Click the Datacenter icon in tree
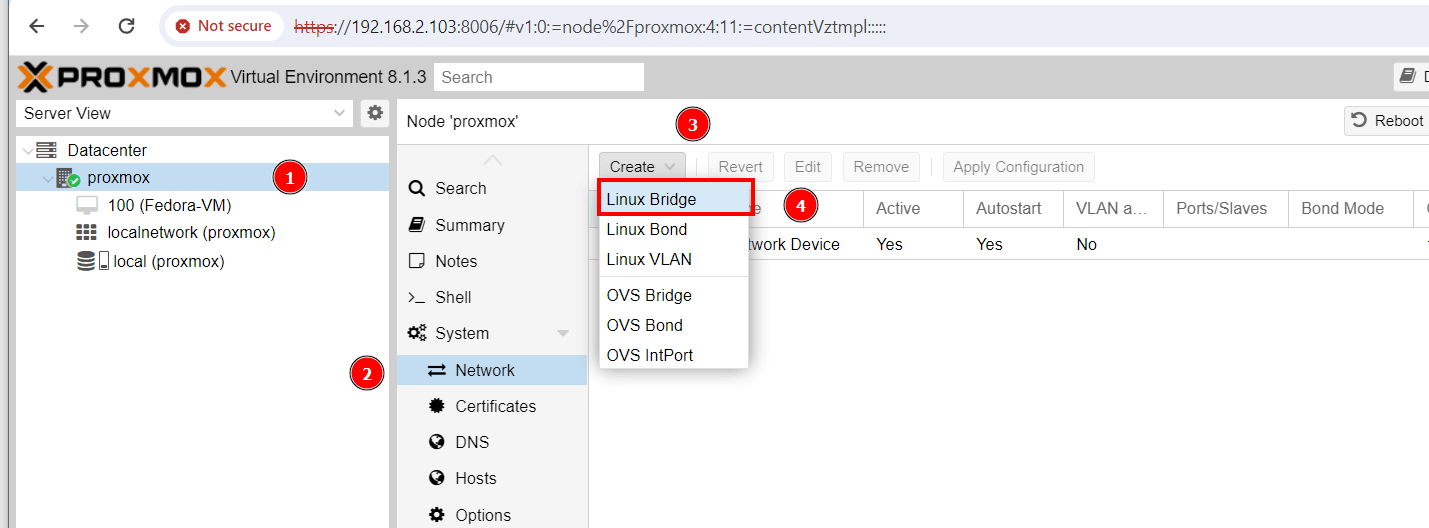 click(x=46, y=150)
